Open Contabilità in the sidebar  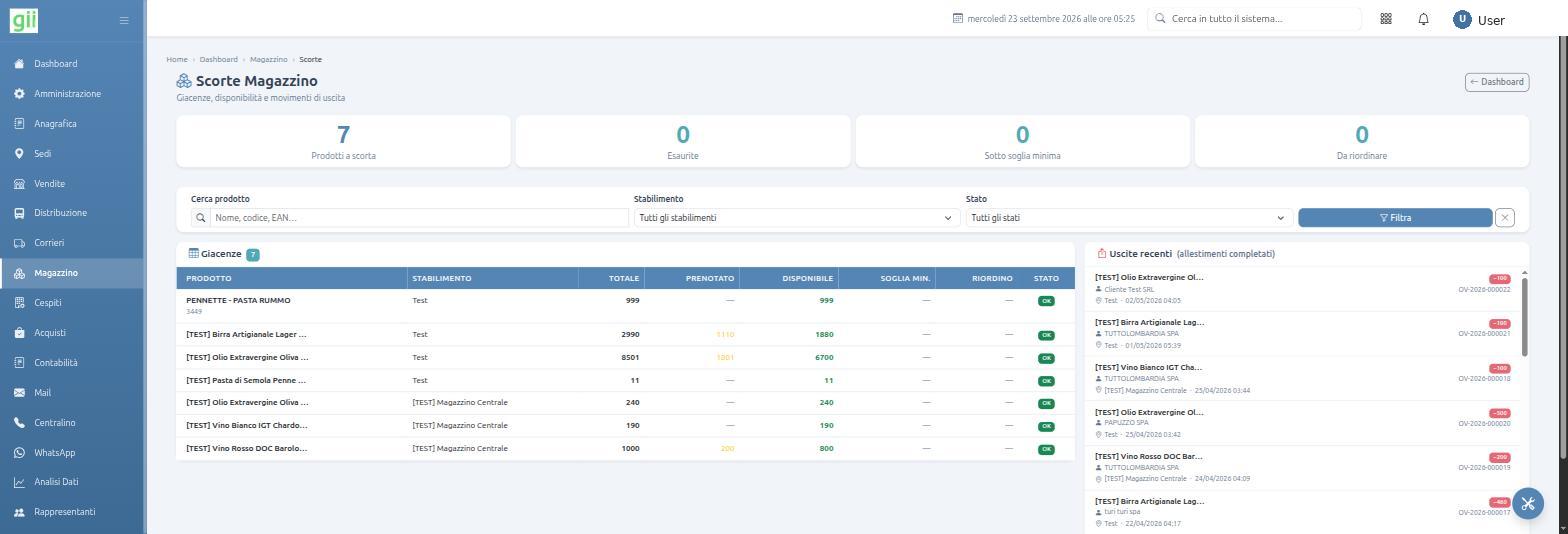coord(72,363)
